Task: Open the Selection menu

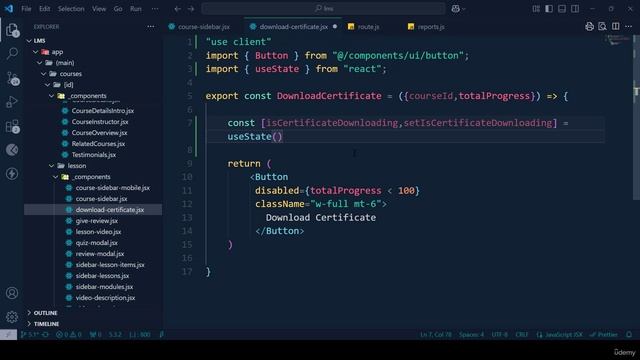Action: (71, 9)
